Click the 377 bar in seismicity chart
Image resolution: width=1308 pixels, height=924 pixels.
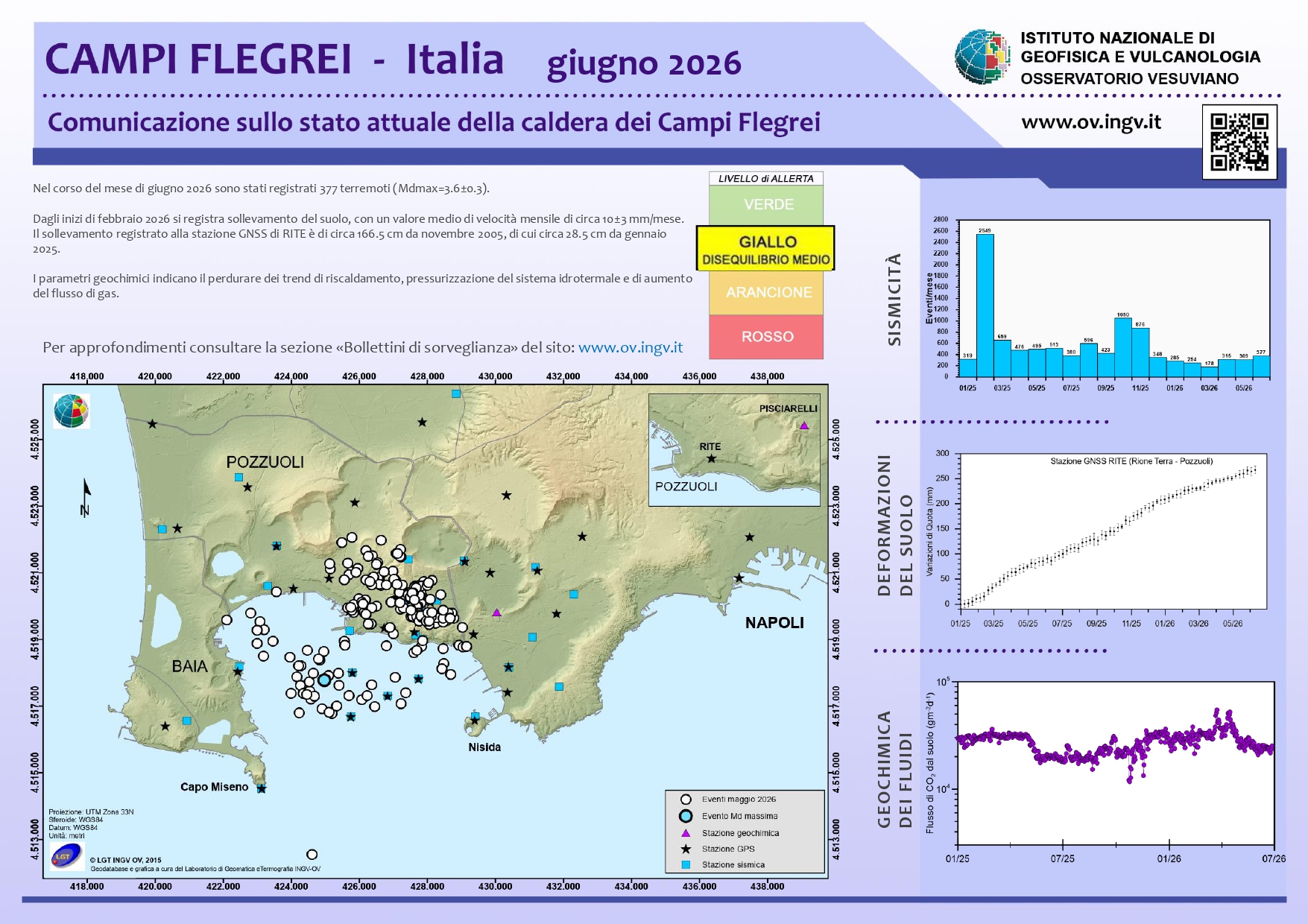click(x=1261, y=366)
